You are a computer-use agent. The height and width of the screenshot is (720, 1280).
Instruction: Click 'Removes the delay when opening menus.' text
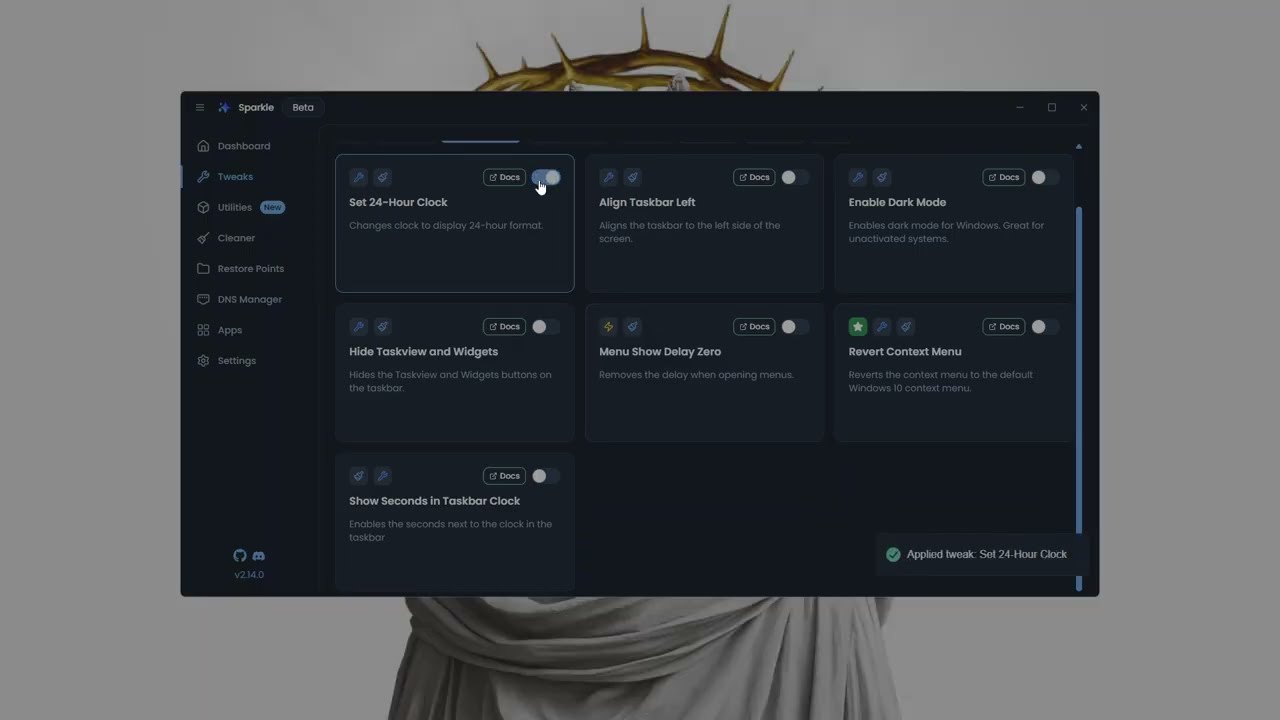(x=696, y=375)
